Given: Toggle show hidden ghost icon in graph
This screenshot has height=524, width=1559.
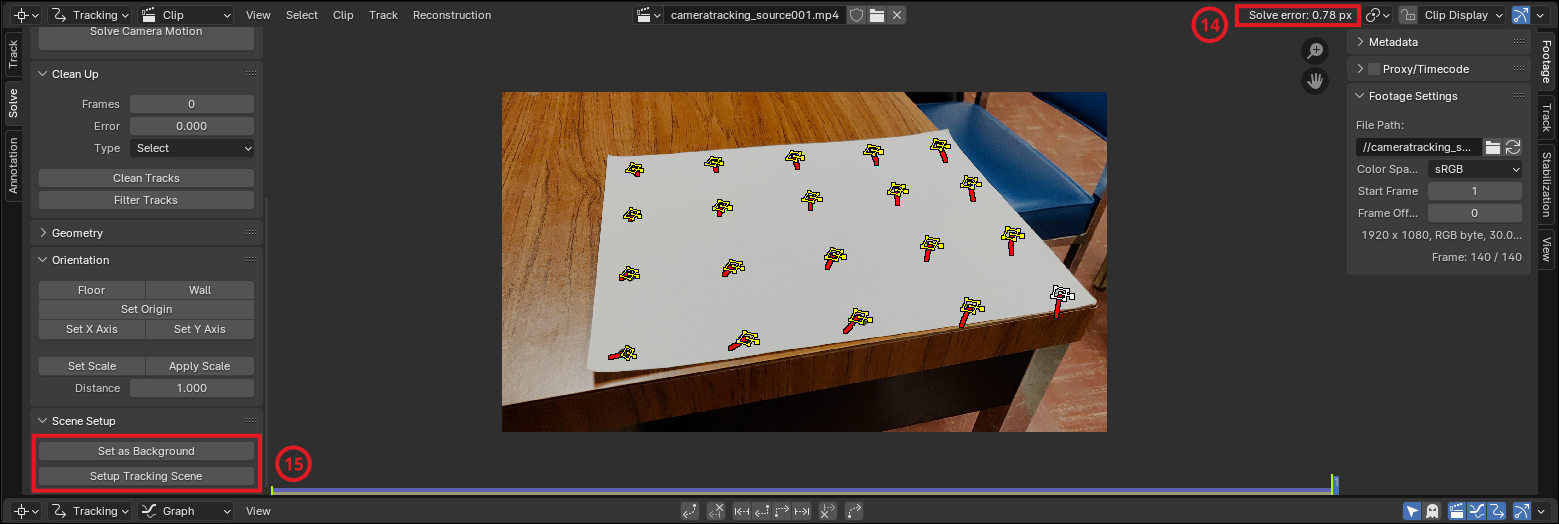Looking at the screenshot, I should coord(1431,511).
